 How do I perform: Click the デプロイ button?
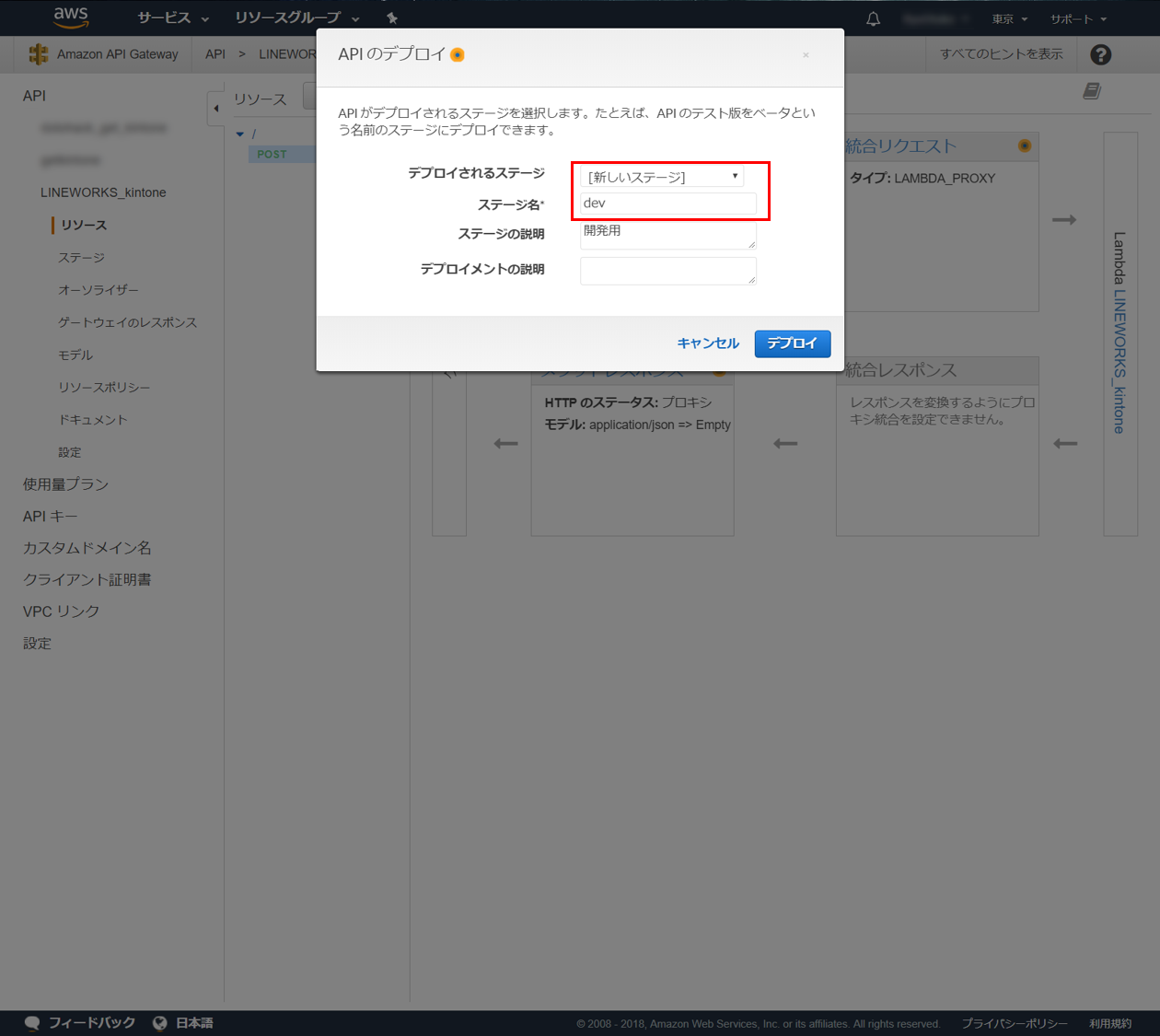(792, 343)
